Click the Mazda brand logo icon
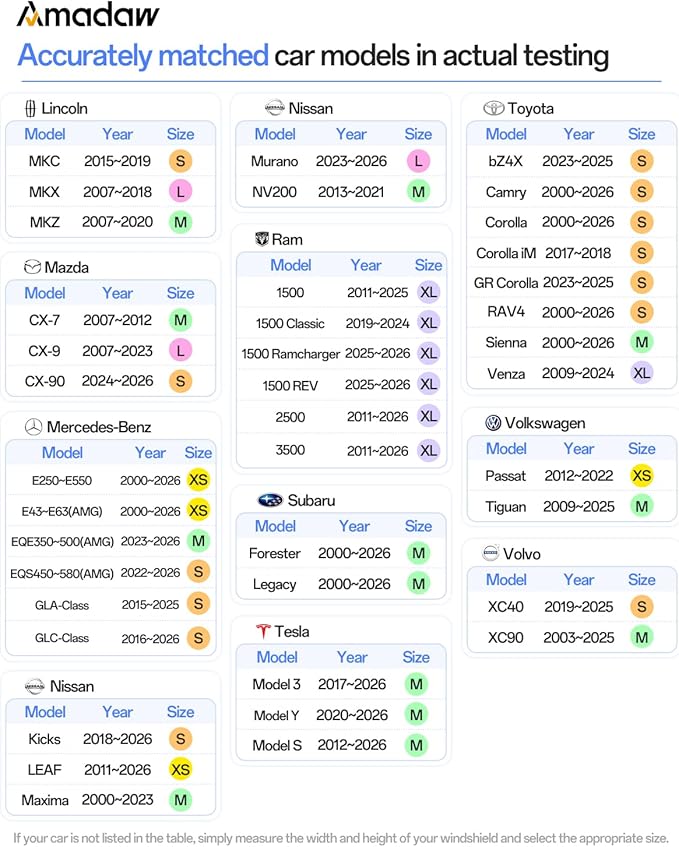 pos(32,267)
